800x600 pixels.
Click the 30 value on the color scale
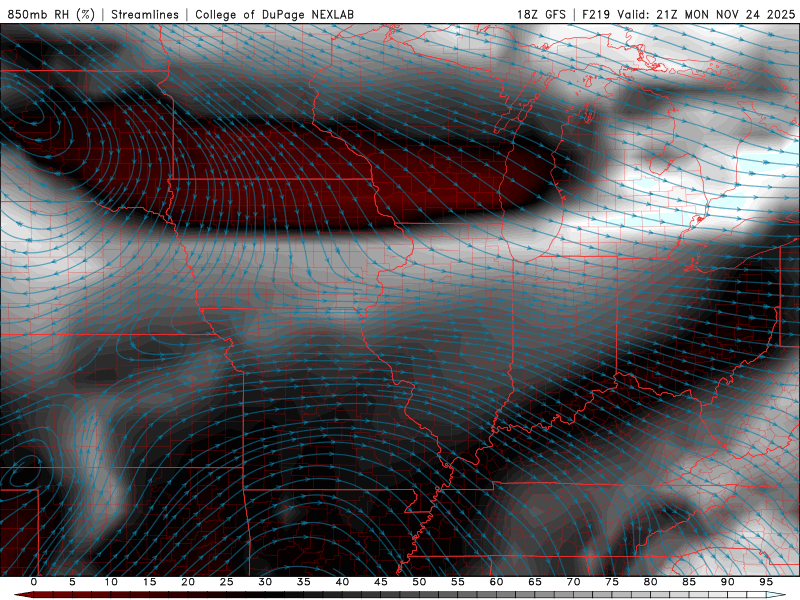click(265, 582)
